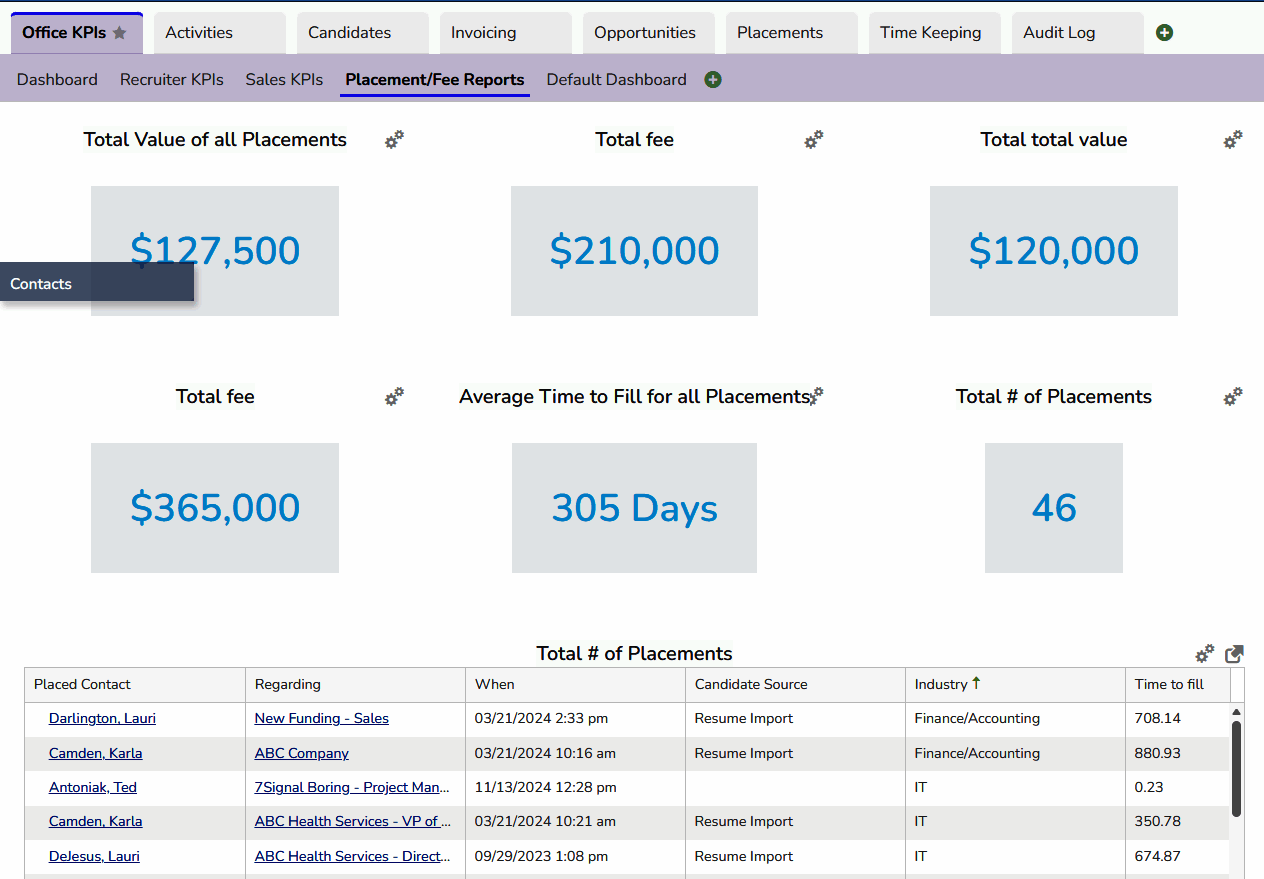Pop out placements table in new window
1264x879 pixels.
click(1235, 654)
